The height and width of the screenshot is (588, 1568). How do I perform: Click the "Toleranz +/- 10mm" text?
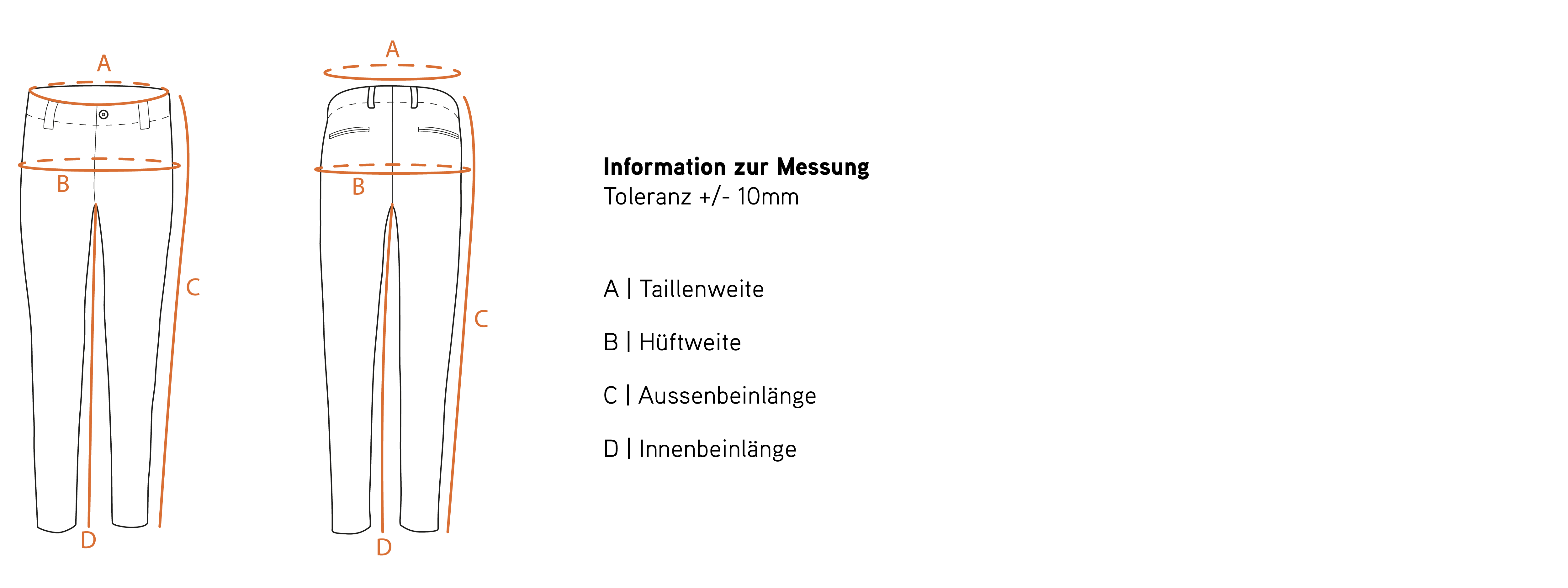pyautogui.click(x=701, y=197)
